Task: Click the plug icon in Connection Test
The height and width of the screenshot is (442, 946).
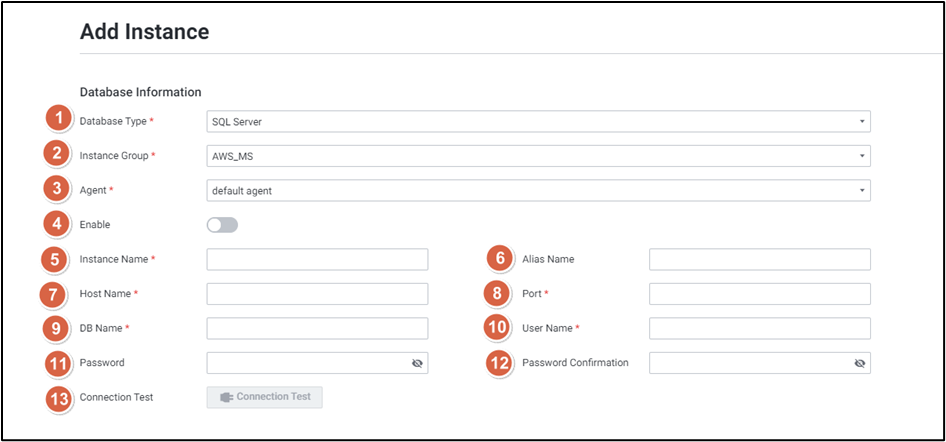Action: (x=226, y=397)
